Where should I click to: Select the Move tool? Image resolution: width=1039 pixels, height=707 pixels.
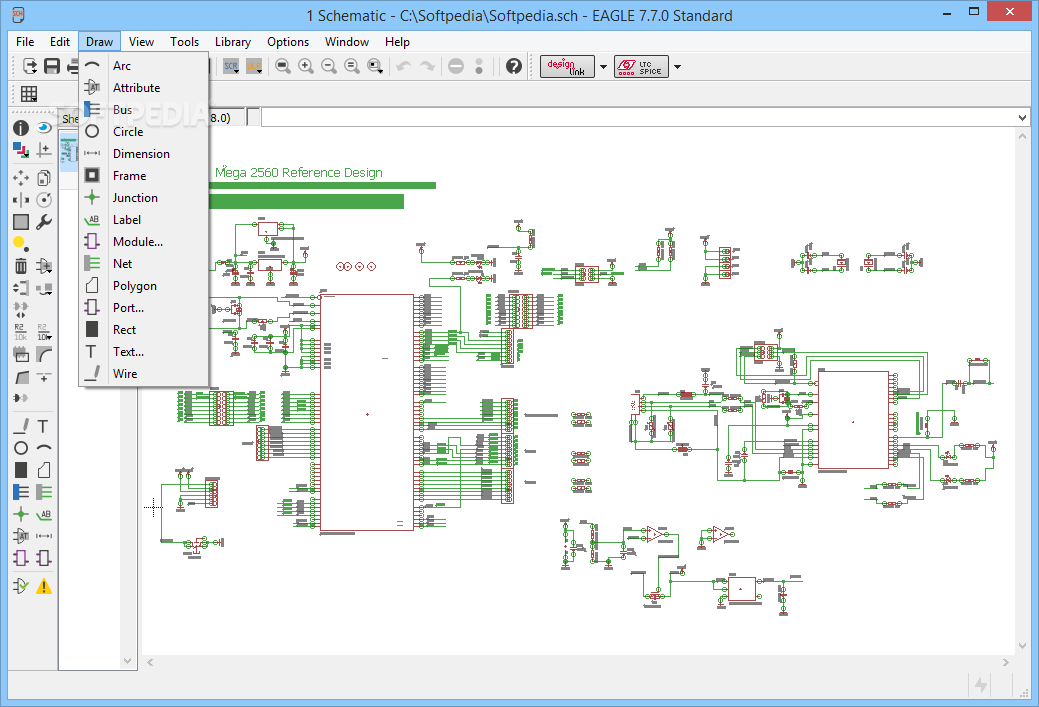point(21,178)
